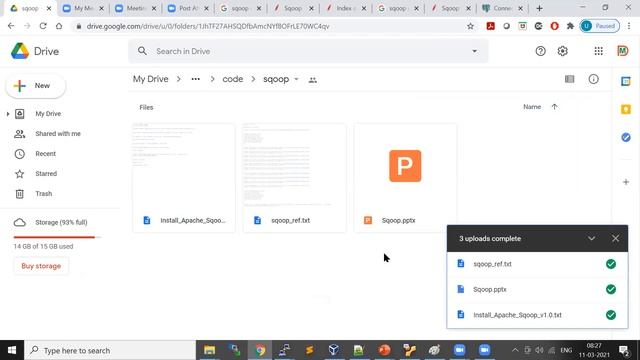Click the Google account avatar
Image resolution: width=640 pixels, height=360 pixels.
[622, 51]
